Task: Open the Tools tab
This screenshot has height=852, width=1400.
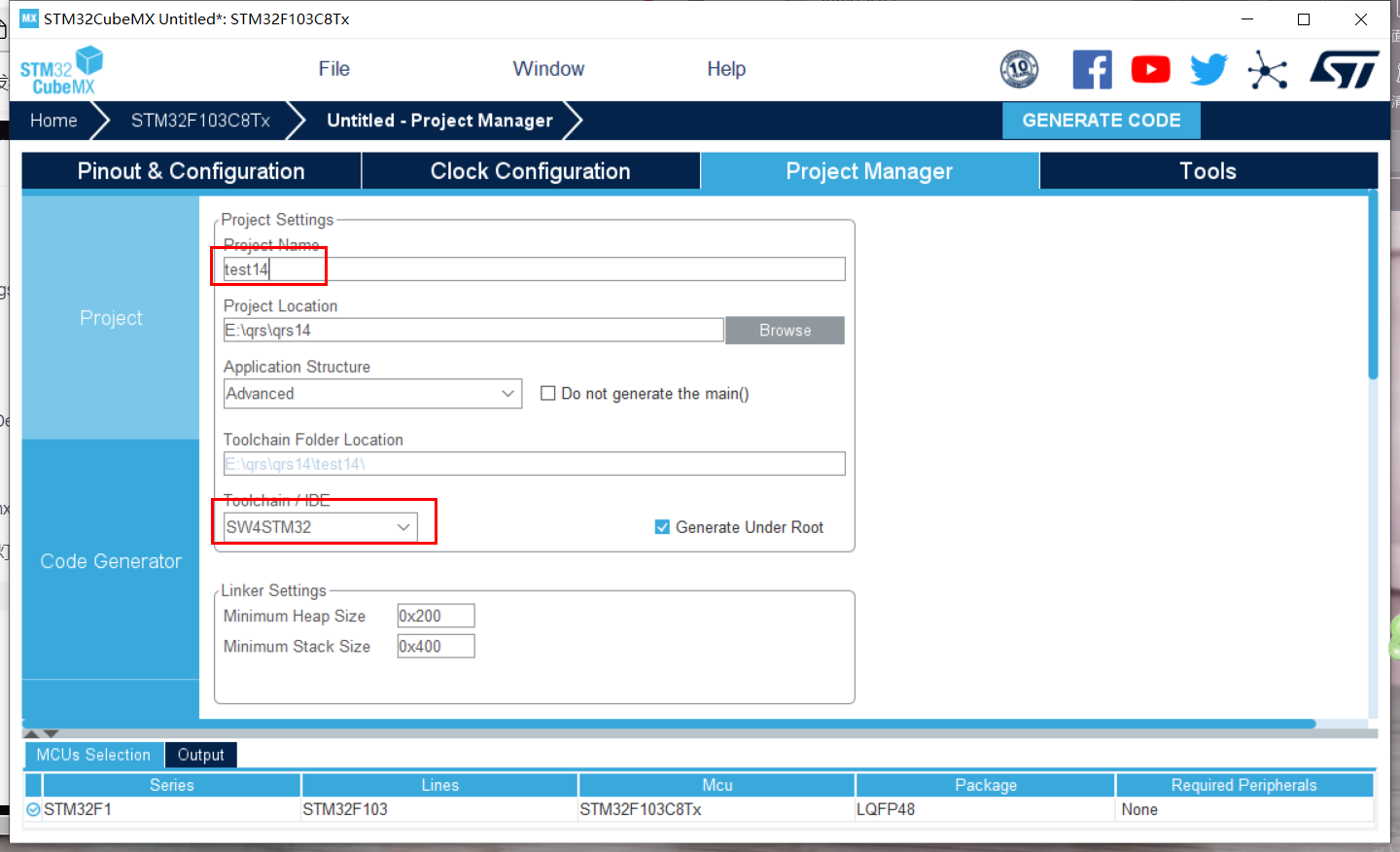Action: click(x=1207, y=171)
